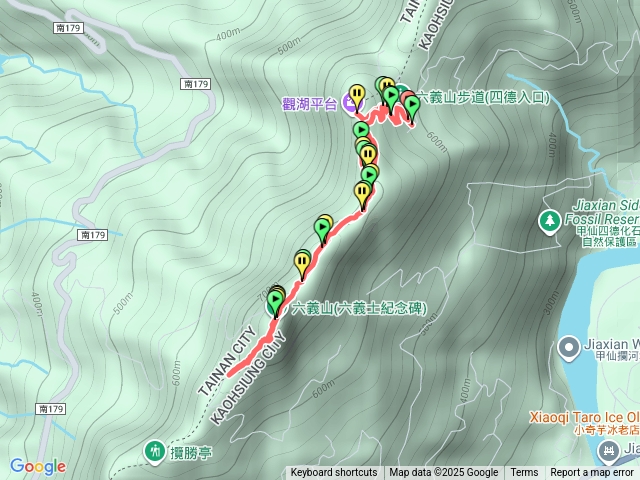Open the Terms link
The width and height of the screenshot is (640, 480).
pos(524,472)
